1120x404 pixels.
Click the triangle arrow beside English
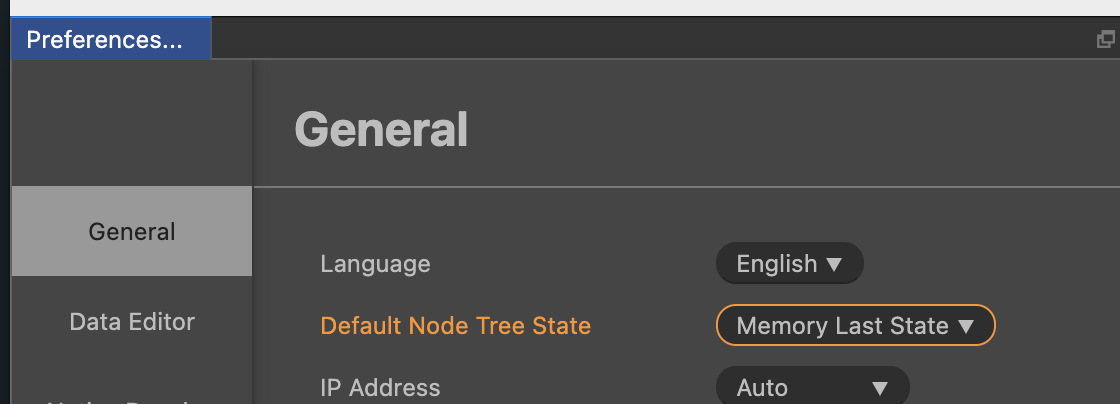point(835,264)
